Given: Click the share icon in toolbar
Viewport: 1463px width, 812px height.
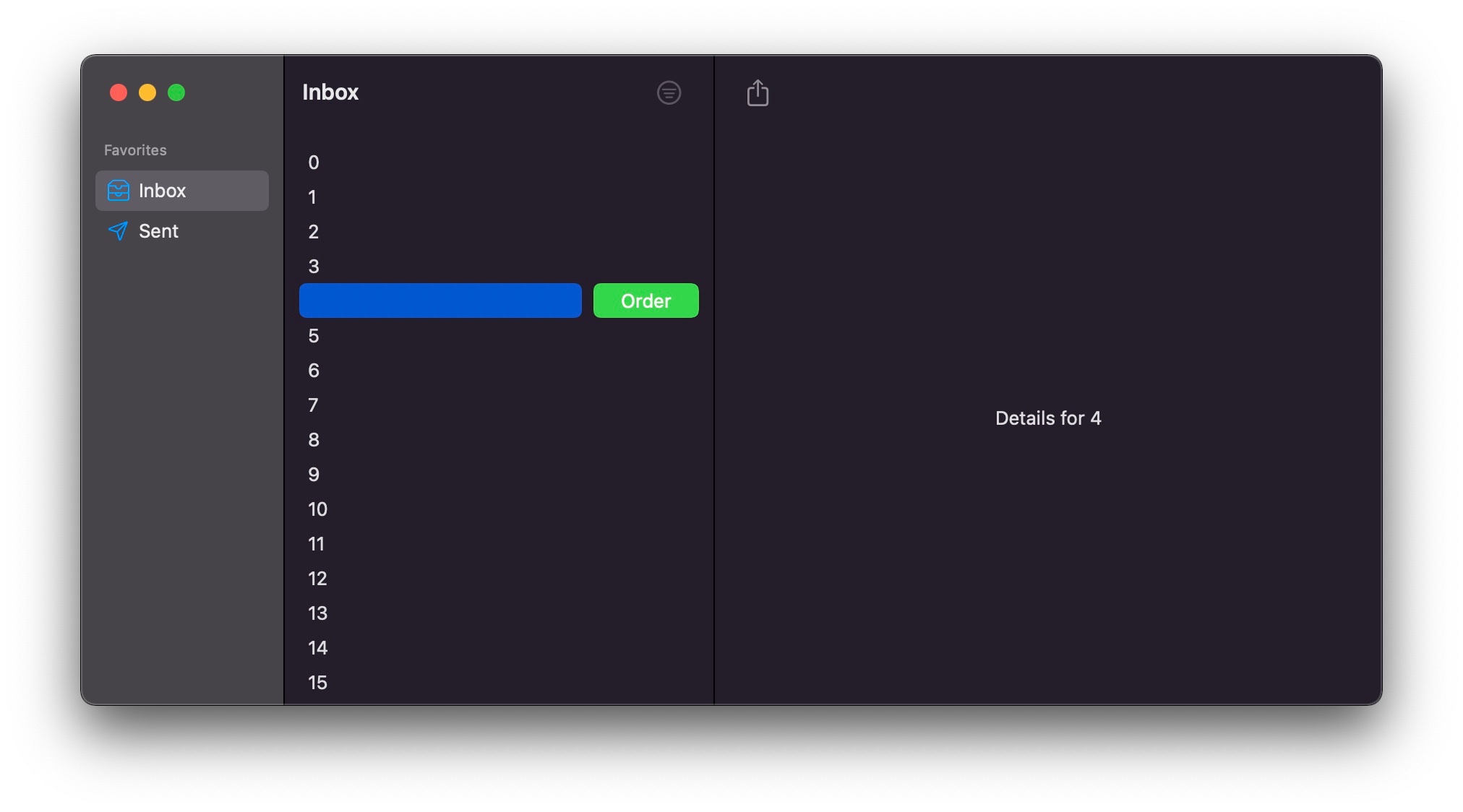Looking at the screenshot, I should click(x=757, y=92).
